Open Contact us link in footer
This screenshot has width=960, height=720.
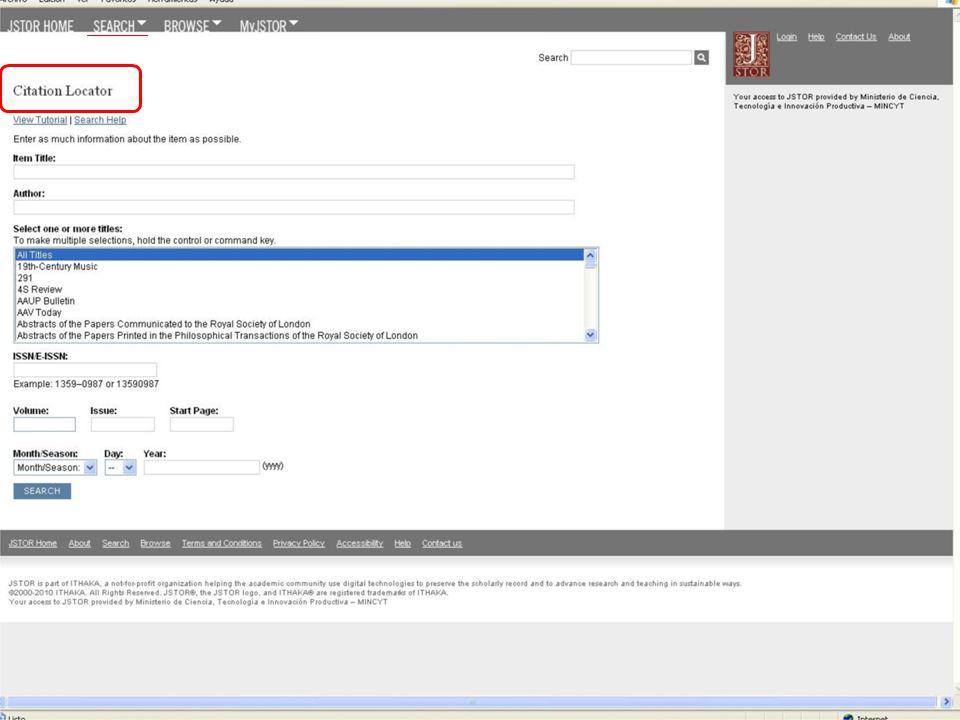(x=442, y=544)
